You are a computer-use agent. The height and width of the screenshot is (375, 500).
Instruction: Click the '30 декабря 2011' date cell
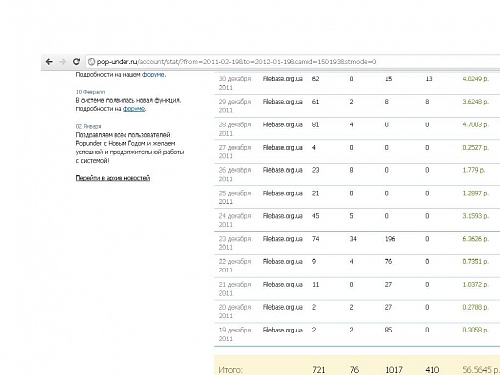(235, 83)
